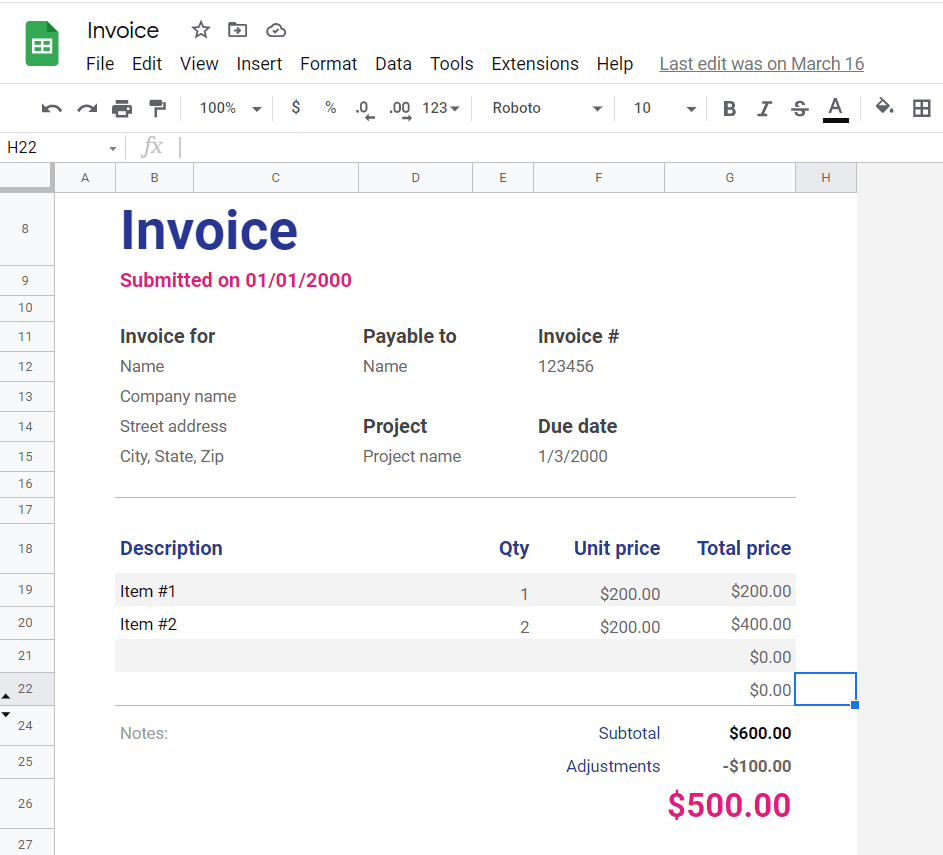Image resolution: width=943 pixels, height=855 pixels.
Task: Open the Last edit was on March 16 link
Action: [x=761, y=64]
